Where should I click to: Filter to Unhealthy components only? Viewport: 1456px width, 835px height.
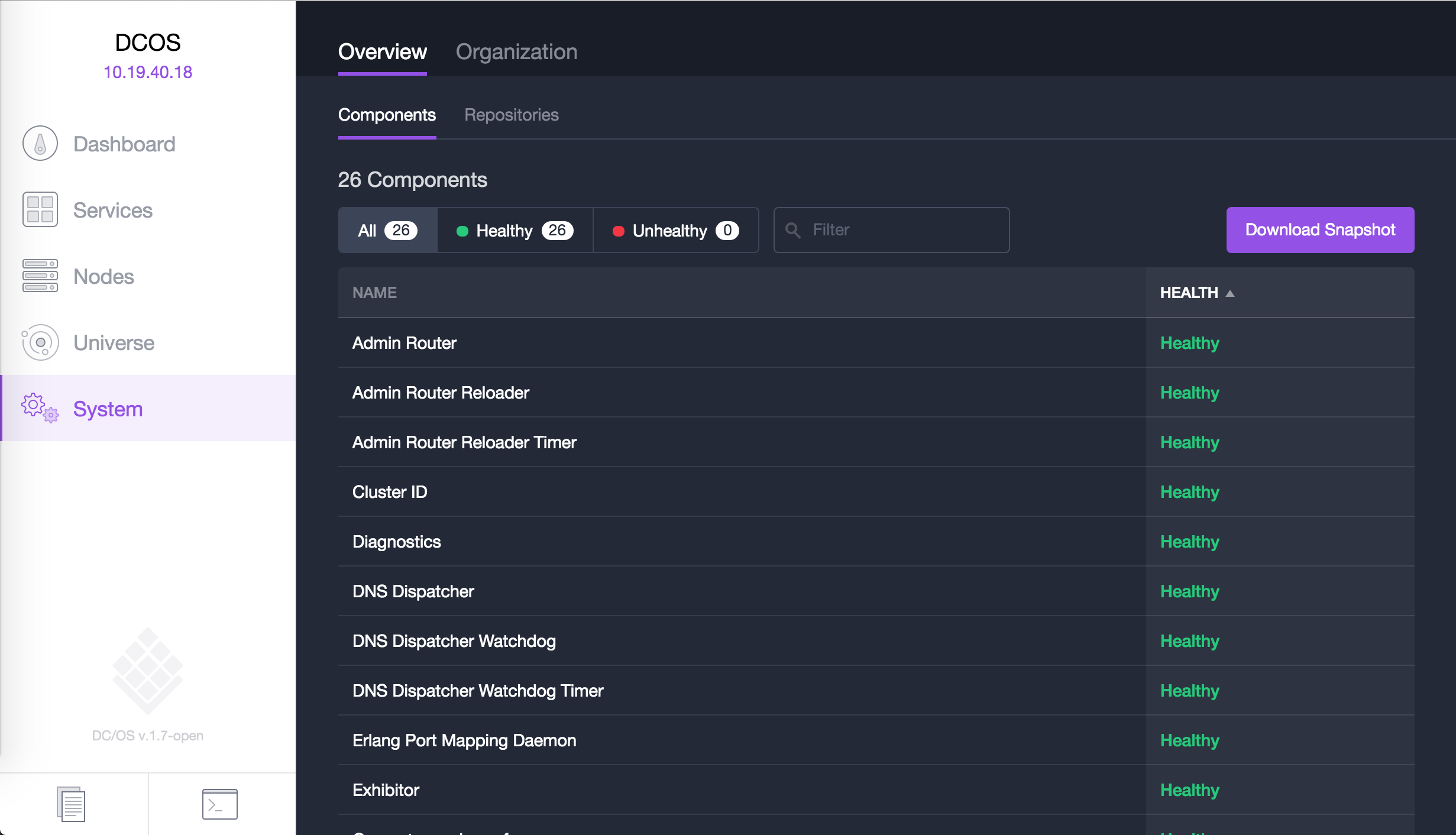675,230
